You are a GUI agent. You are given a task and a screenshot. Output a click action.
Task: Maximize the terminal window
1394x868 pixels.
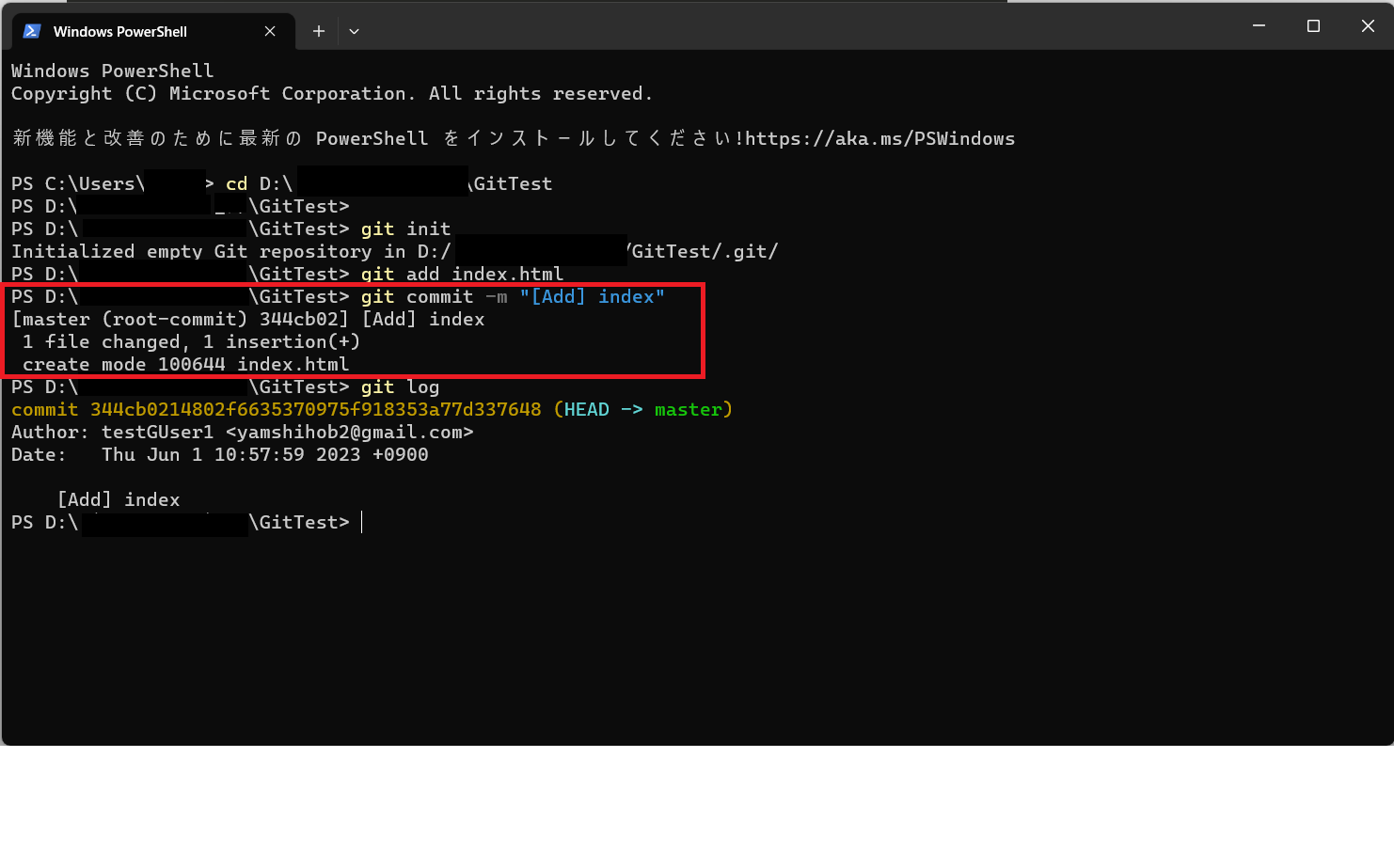[x=1313, y=25]
